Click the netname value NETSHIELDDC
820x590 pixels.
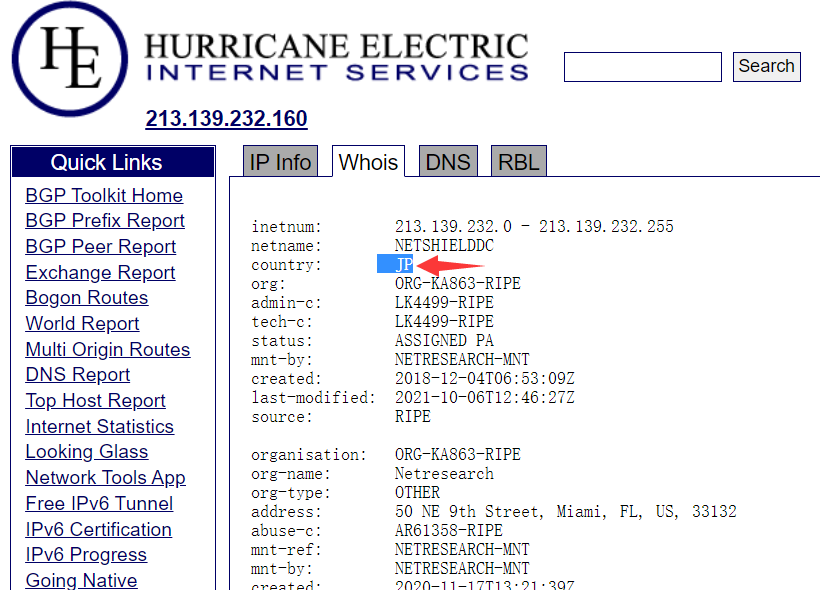pos(444,245)
